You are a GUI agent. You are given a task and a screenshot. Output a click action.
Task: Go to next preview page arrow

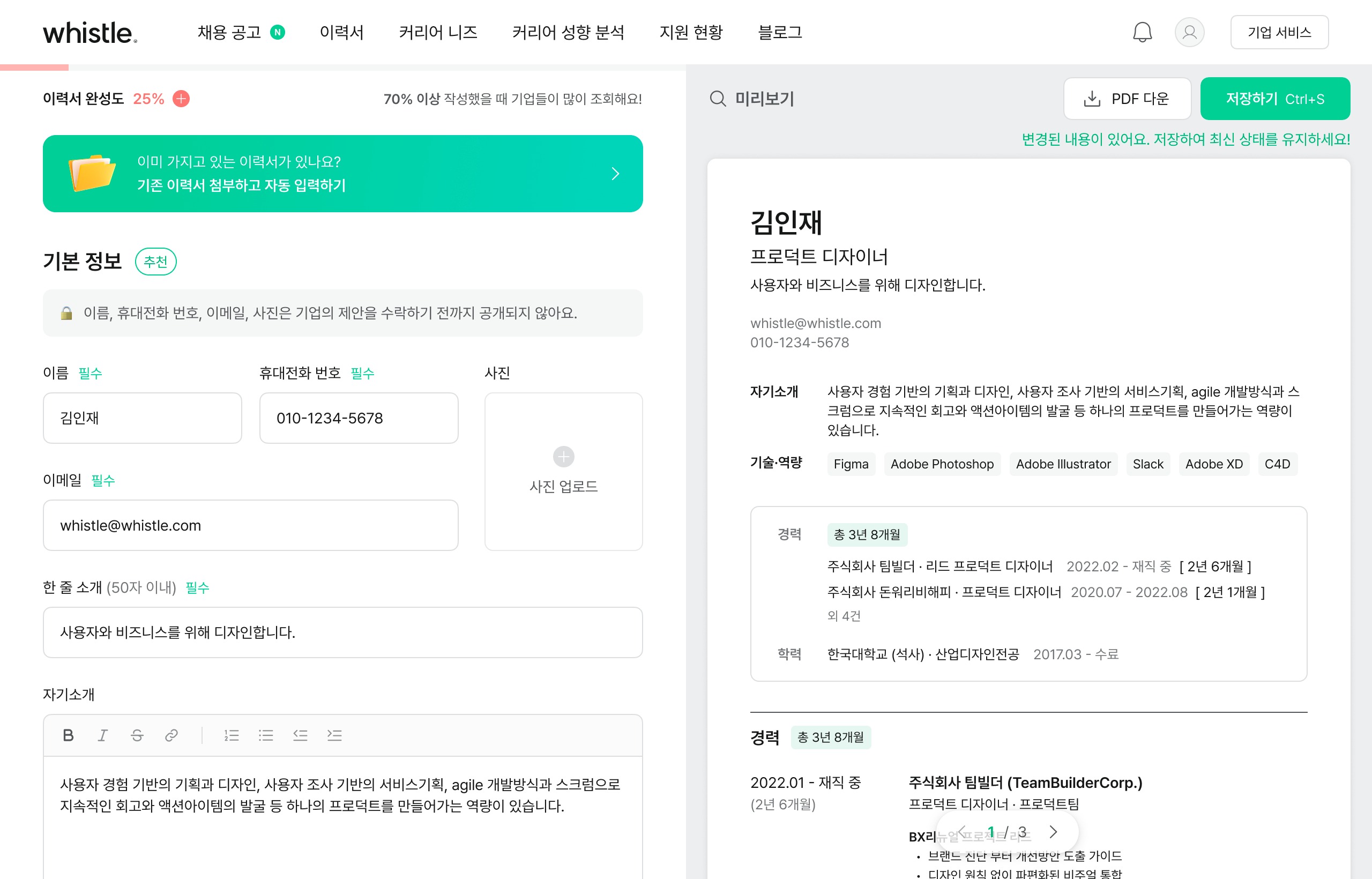click(x=1054, y=832)
